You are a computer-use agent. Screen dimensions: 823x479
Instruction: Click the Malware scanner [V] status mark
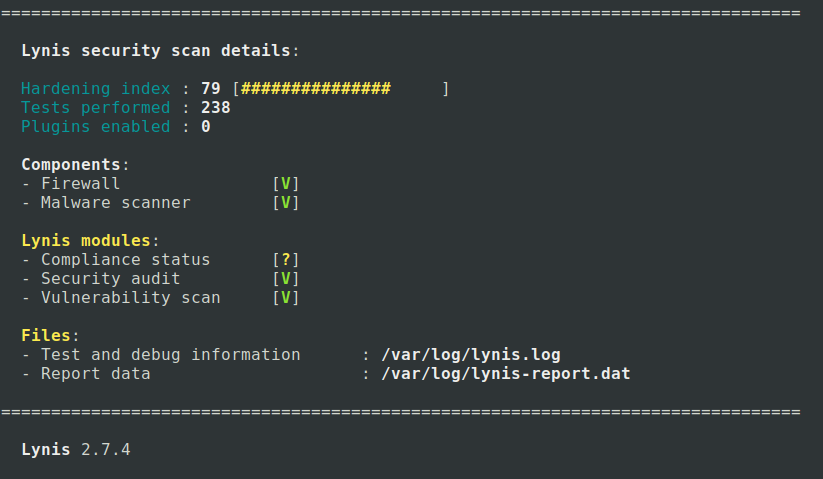[x=286, y=202]
